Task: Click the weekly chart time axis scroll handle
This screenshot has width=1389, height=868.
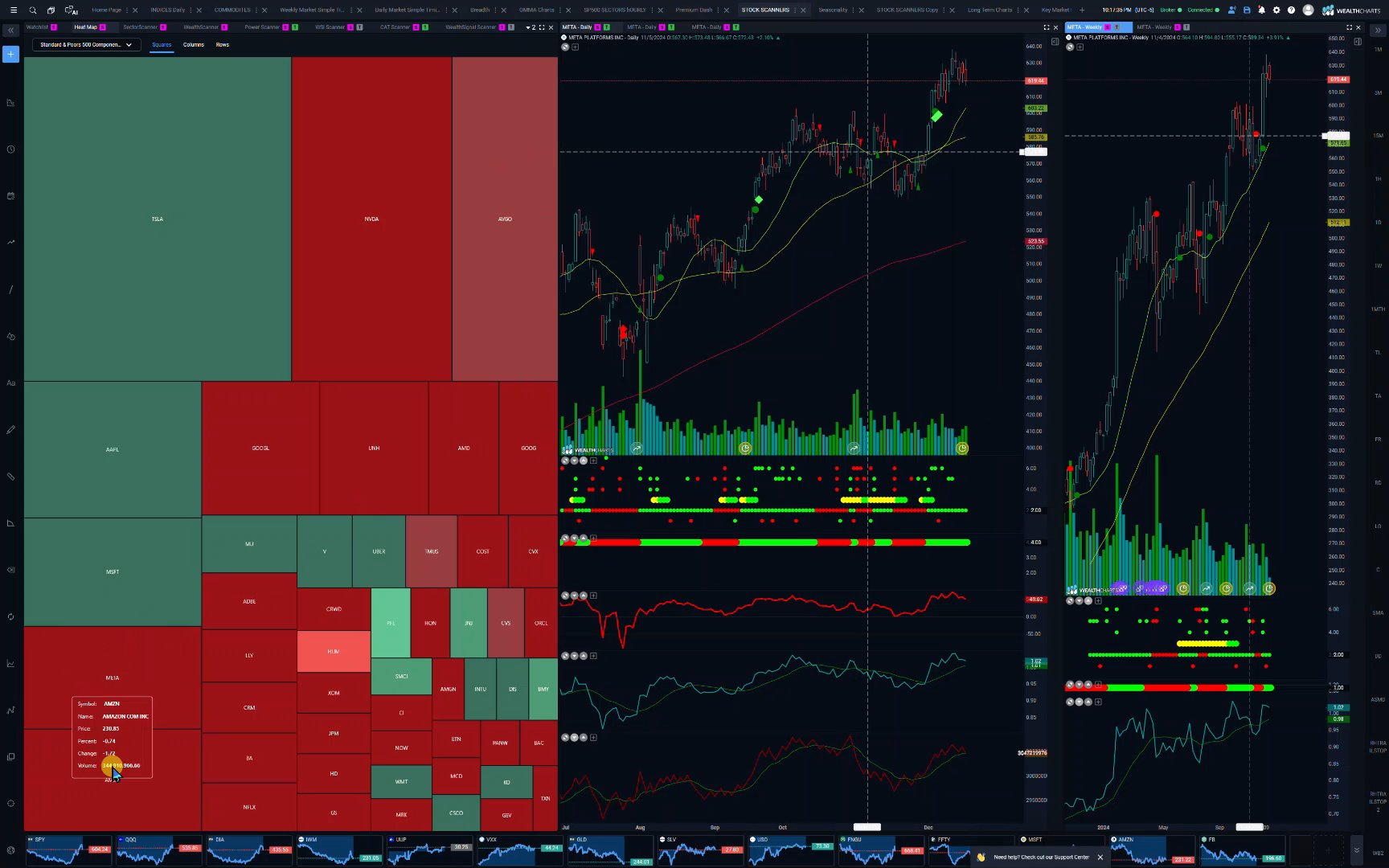Action: [x=1249, y=827]
